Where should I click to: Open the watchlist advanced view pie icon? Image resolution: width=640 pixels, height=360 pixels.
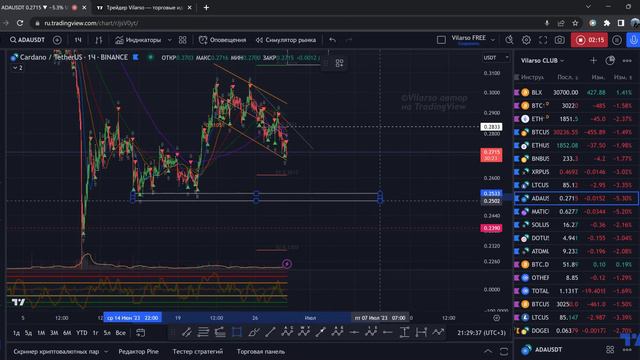[x=610, y=60]
